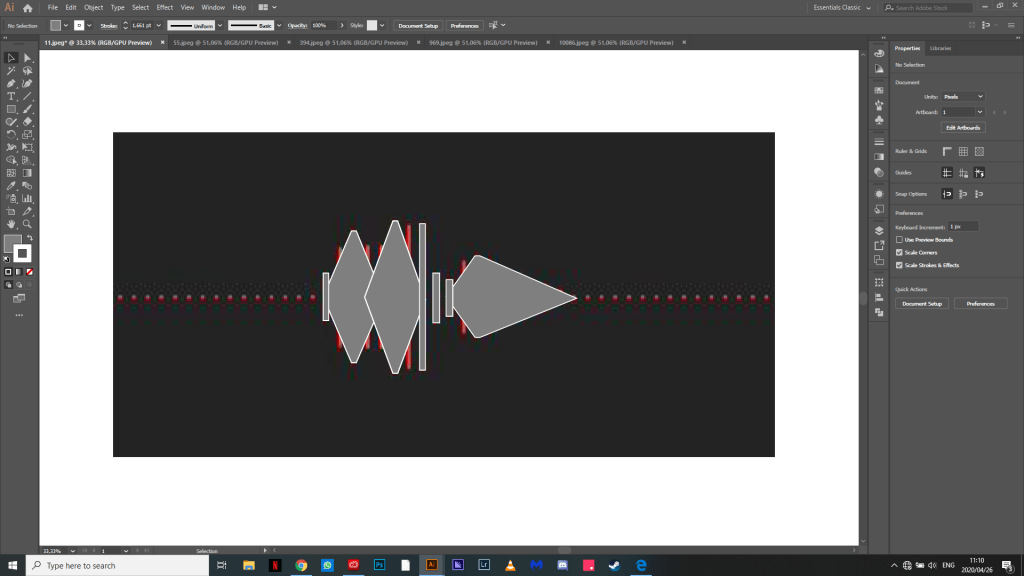Open the Effect menu
Screen dimensions: 1024x576
click(164, 7)
